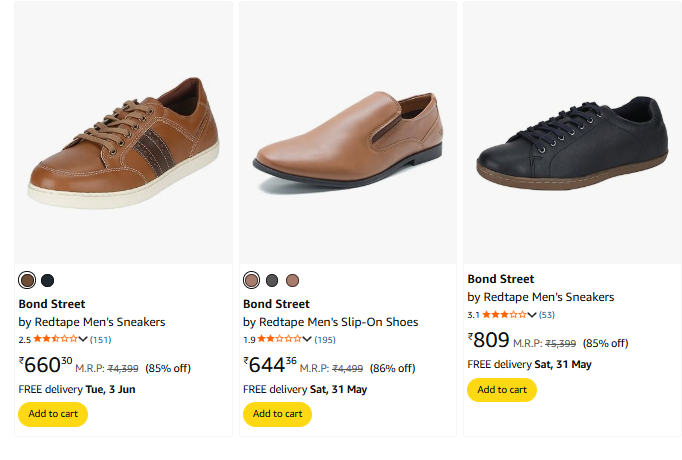This screenshot has width=682, height=460.
Task: Click the 2.5 rating stars icon
Action: tap(55, 340)
